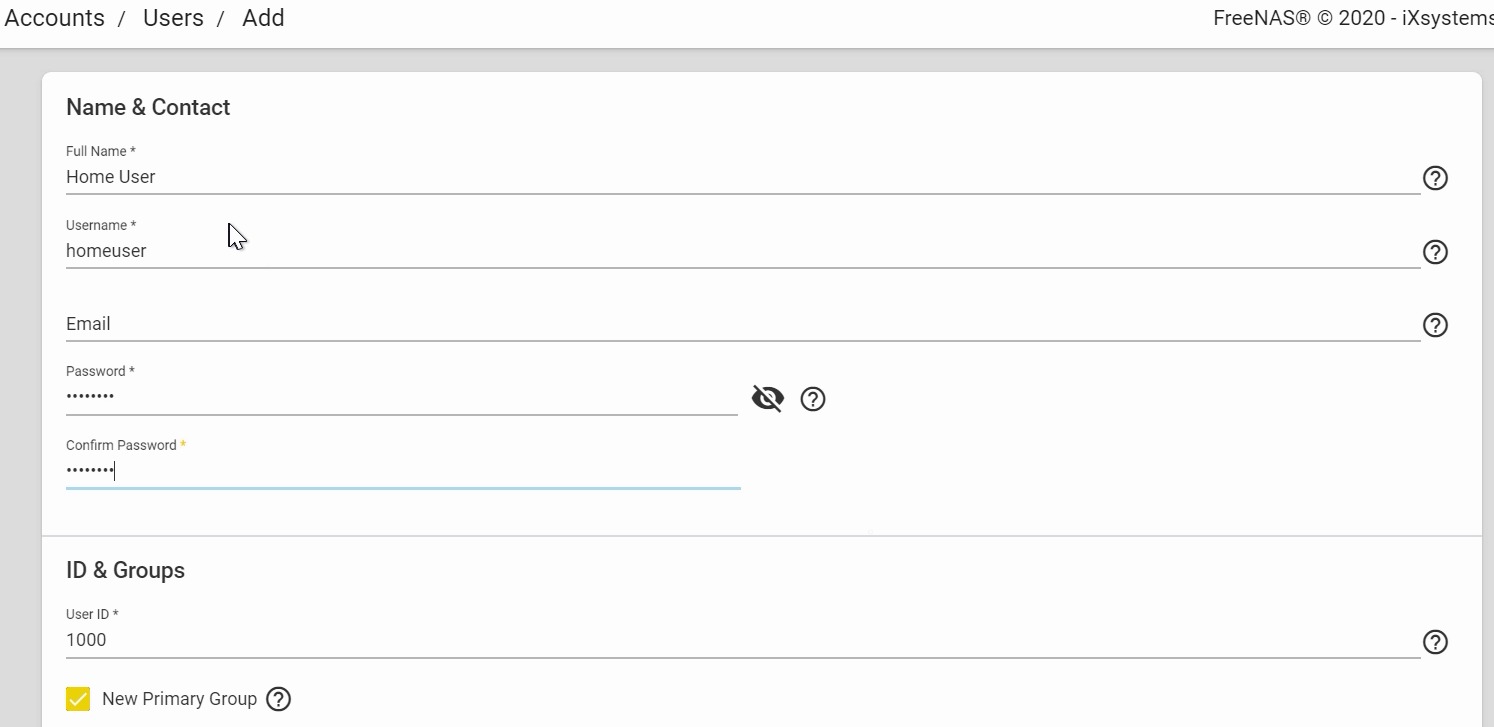
Task: Toggle password visibility eye icon
Action: coord(767,399)
